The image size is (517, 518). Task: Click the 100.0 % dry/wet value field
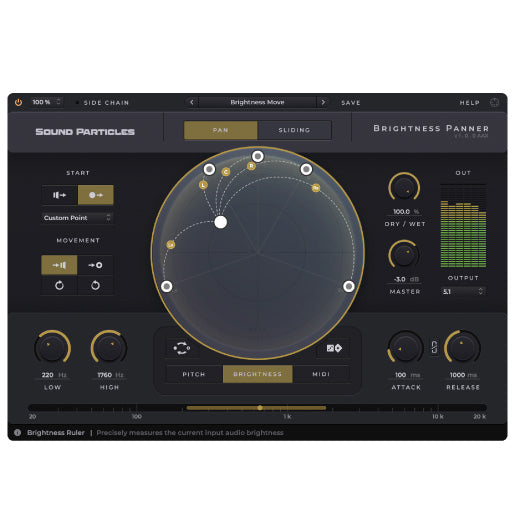click(405, 212)
